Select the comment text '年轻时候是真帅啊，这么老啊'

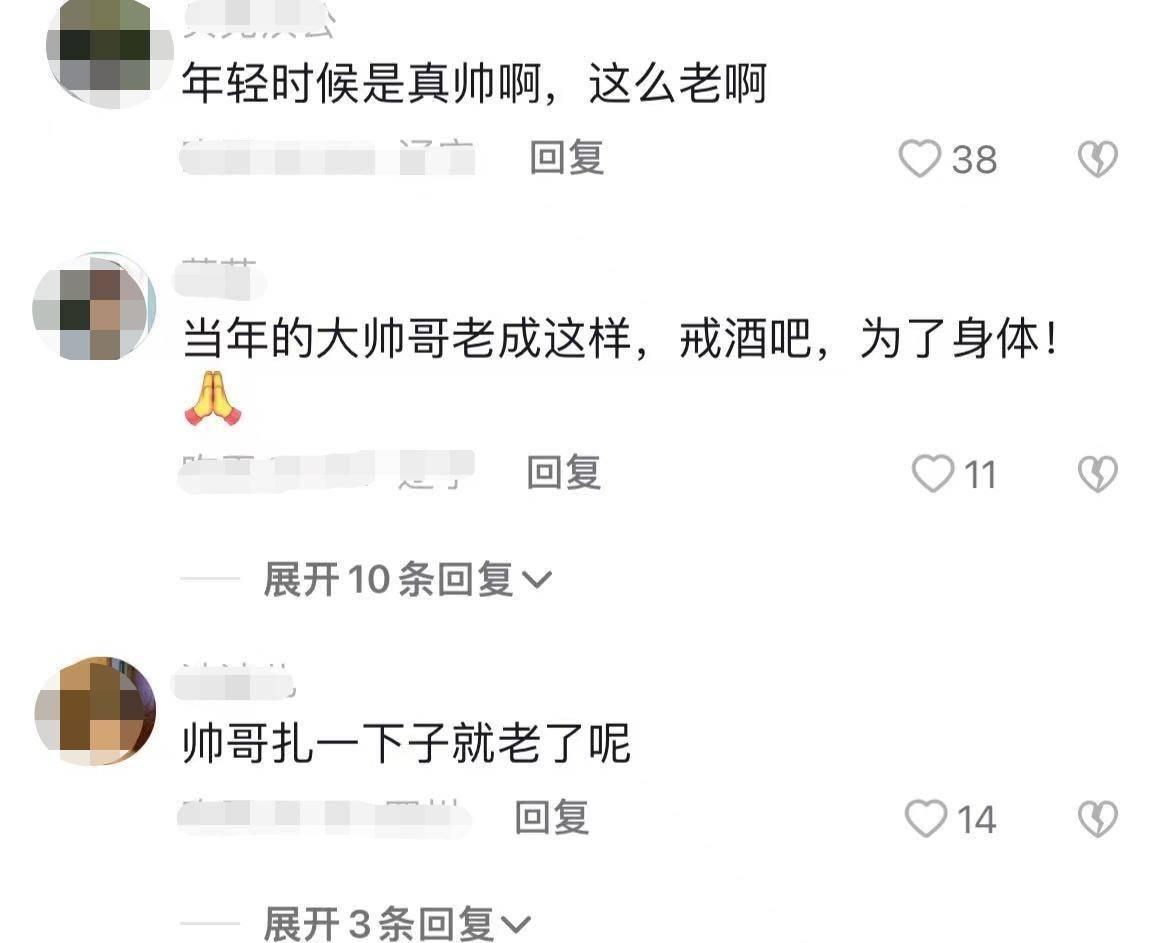click(475, 83)
